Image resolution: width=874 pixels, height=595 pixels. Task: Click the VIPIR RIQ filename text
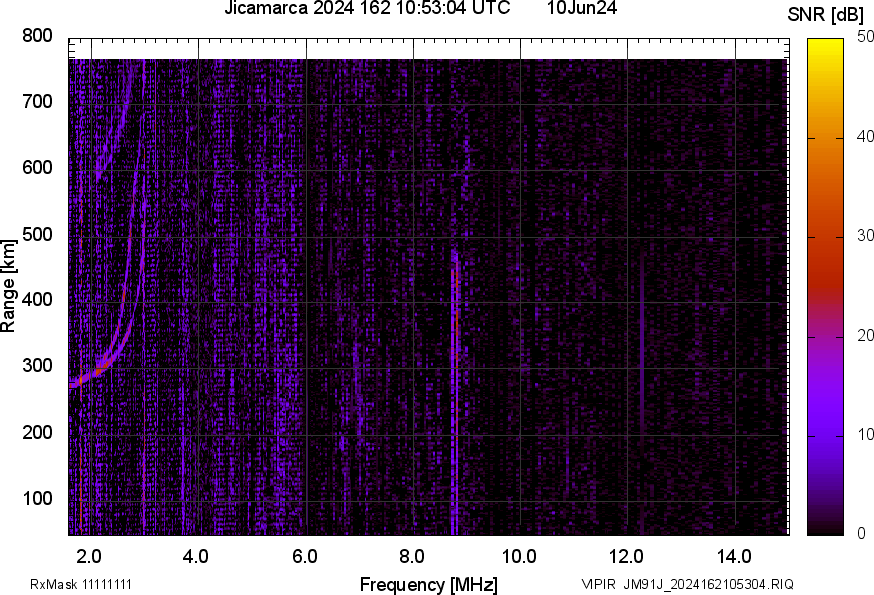coord(687,584)
